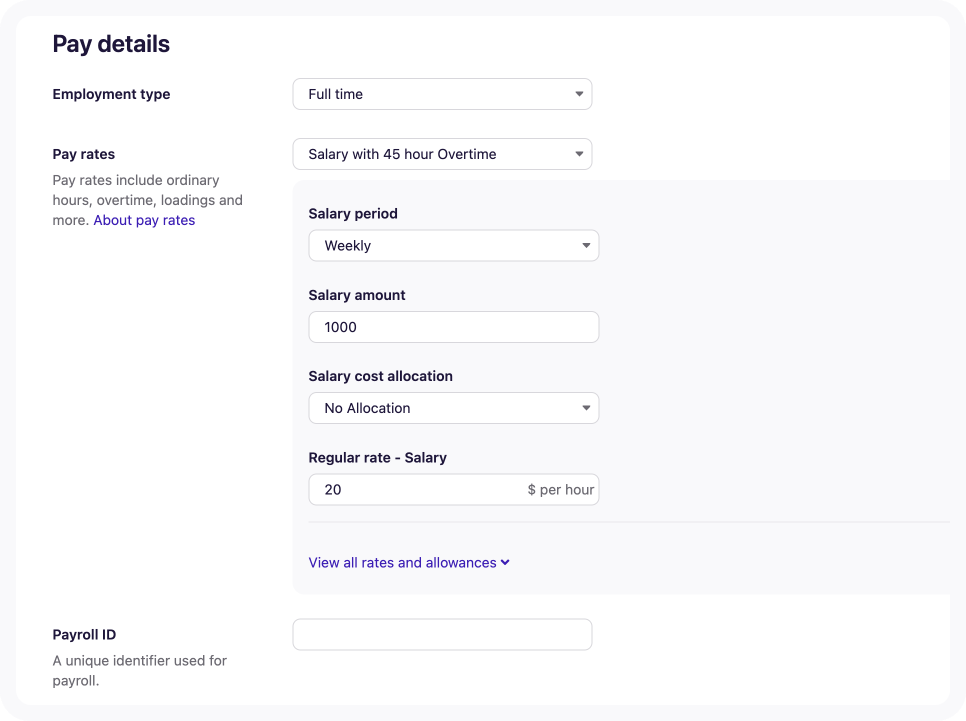The image size is (966, 721).
Task: Click the dollar per hour suffix label
Action: click(x=559, y=489)
